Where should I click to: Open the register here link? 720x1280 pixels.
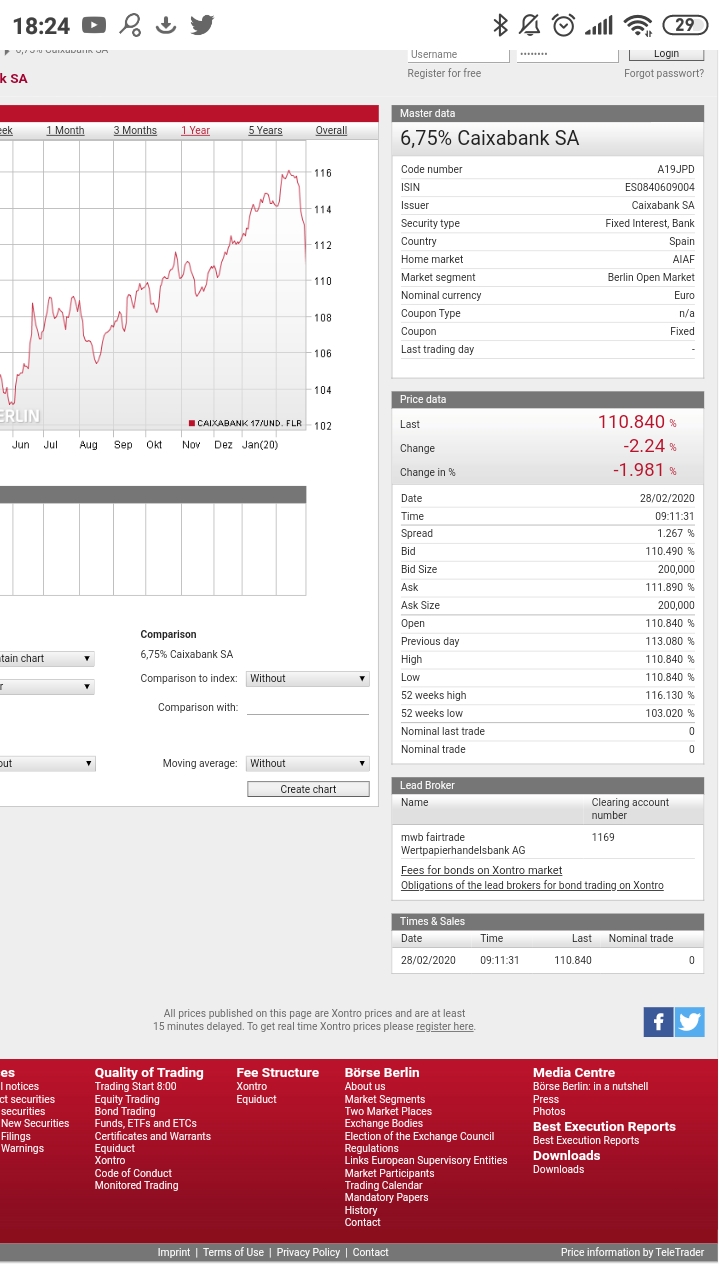tap(445, 1026)
